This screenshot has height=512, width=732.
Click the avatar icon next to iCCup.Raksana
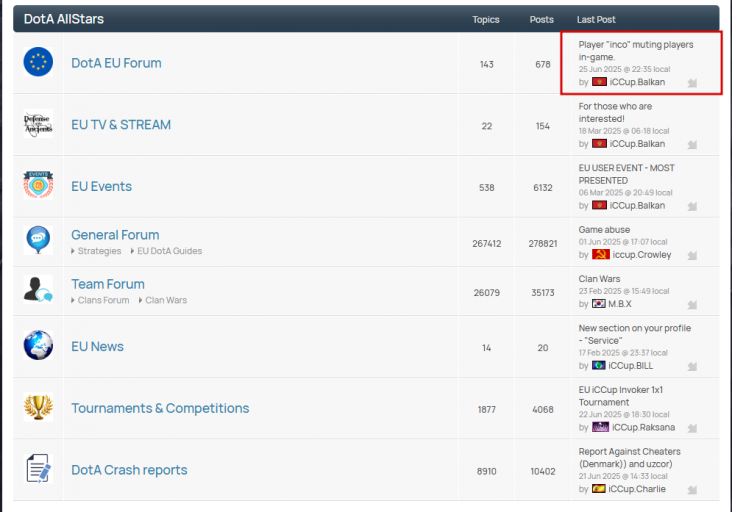[600, 427]
